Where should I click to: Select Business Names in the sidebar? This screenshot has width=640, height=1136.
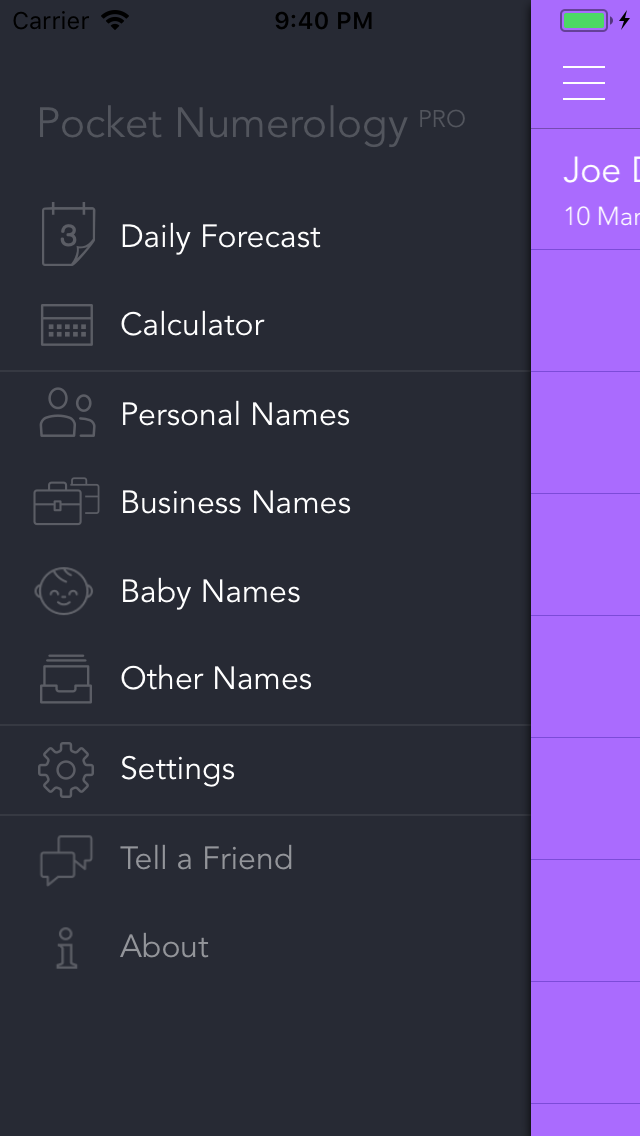click(236, 502)
